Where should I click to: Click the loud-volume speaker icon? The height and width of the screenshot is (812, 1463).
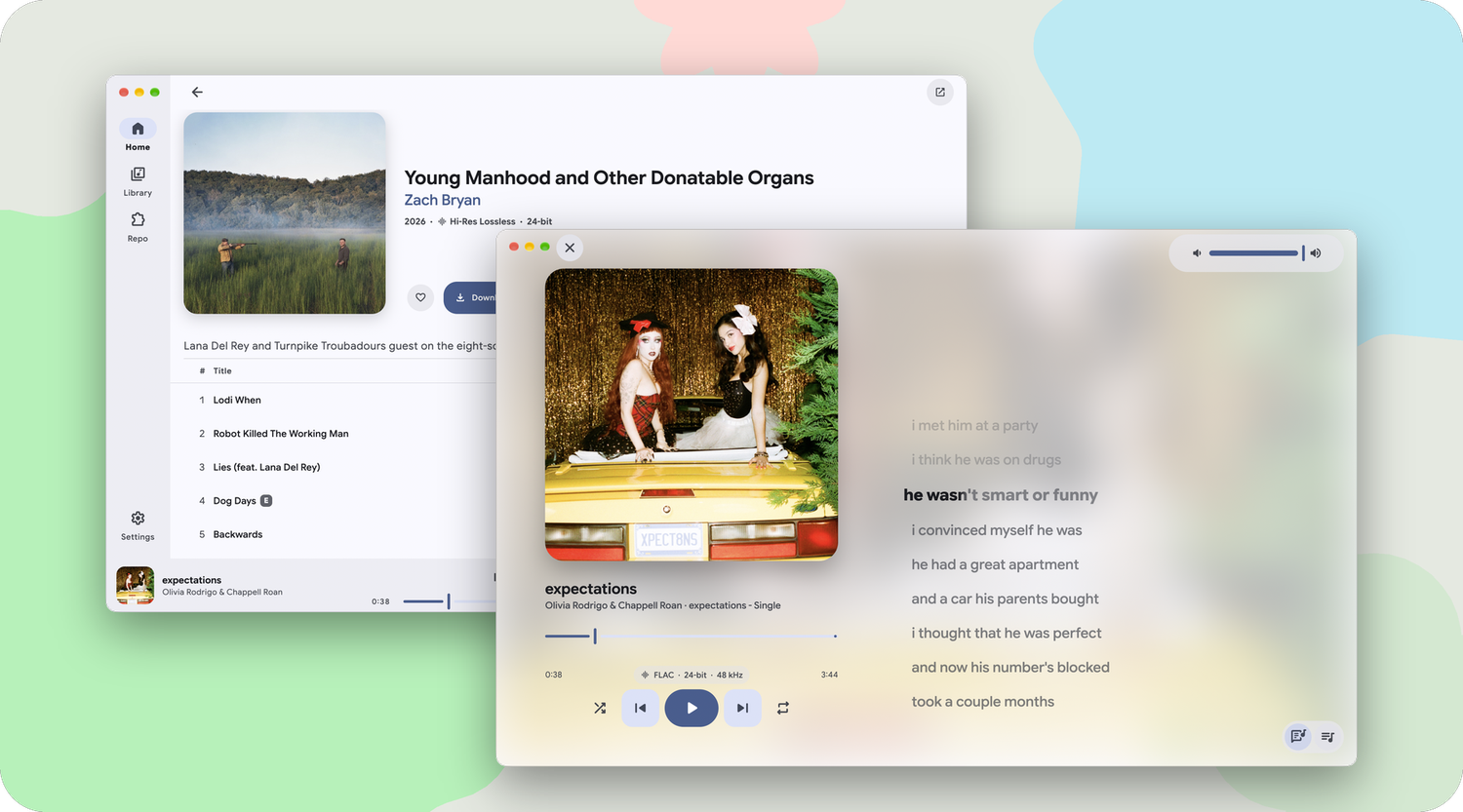click(x=1316, y=253)
